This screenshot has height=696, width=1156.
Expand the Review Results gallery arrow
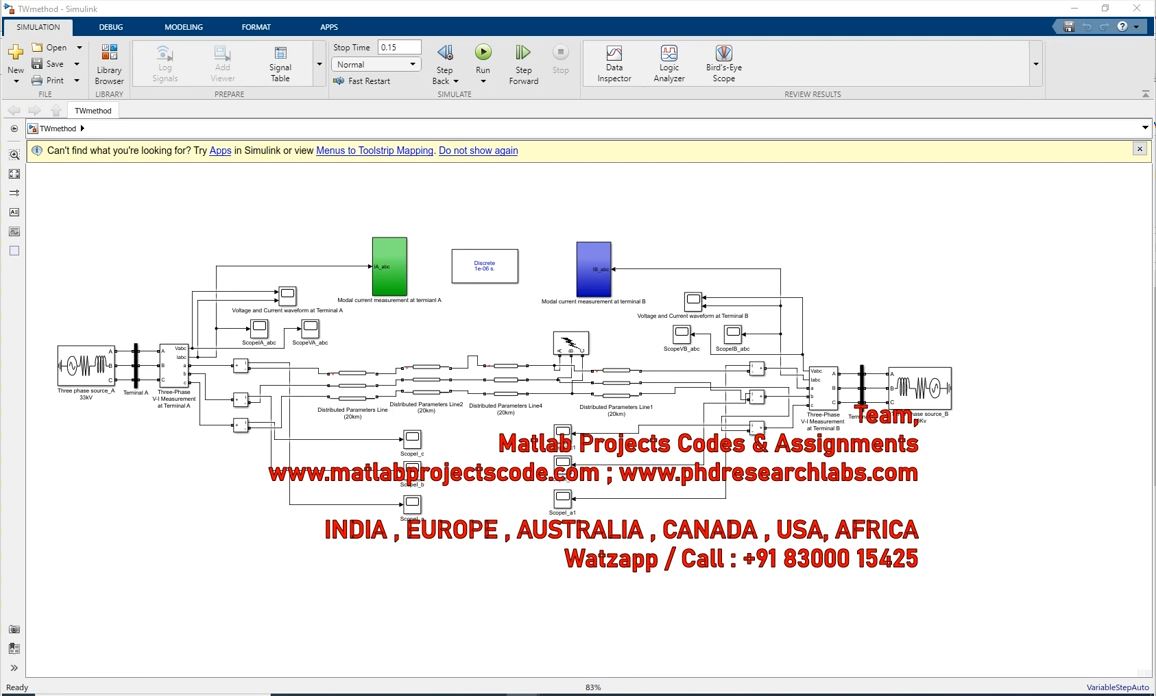click(x=1036, y=64)
